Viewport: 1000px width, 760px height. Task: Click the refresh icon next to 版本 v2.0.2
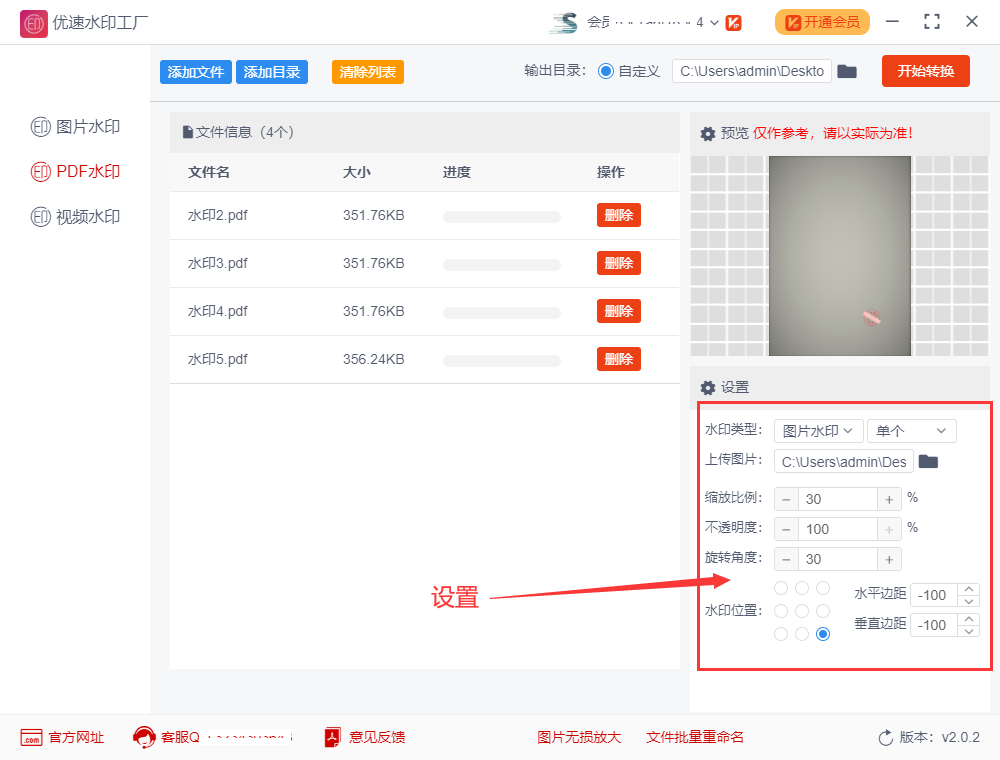[x=885, y=737]
